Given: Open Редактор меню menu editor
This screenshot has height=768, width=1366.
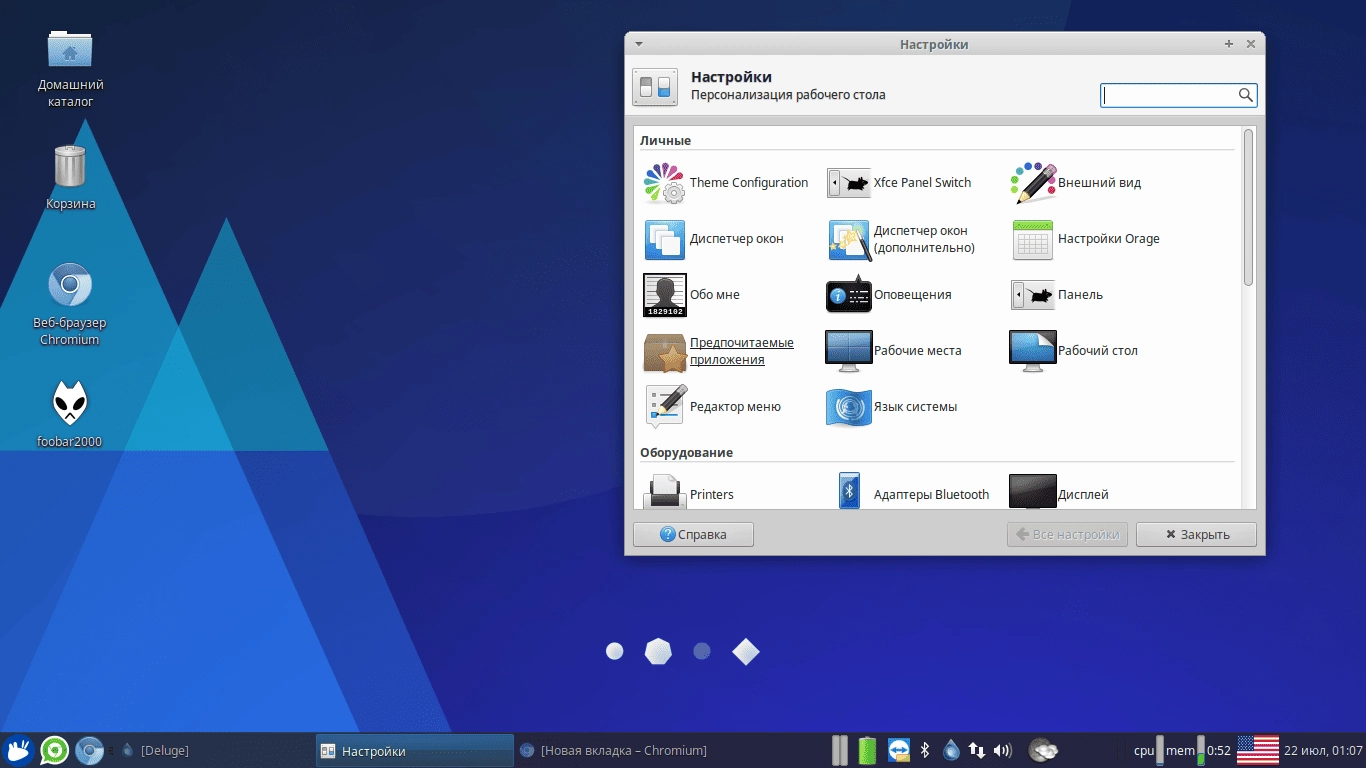Looking at the screenshot, I should coord(712,407).
